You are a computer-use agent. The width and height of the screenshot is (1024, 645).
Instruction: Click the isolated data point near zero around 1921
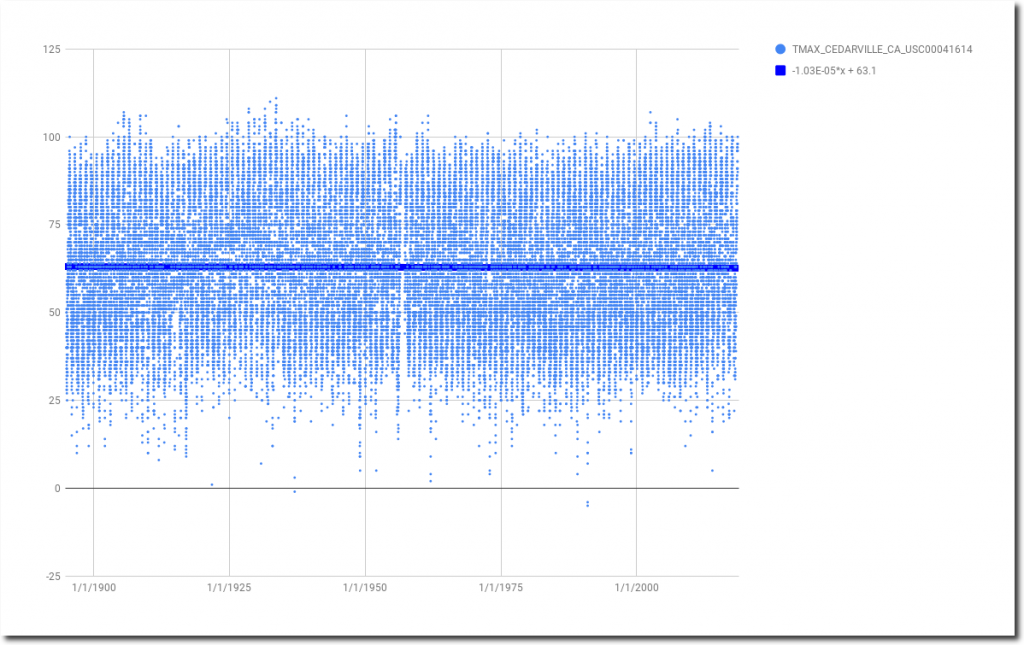tap(212, 485)
